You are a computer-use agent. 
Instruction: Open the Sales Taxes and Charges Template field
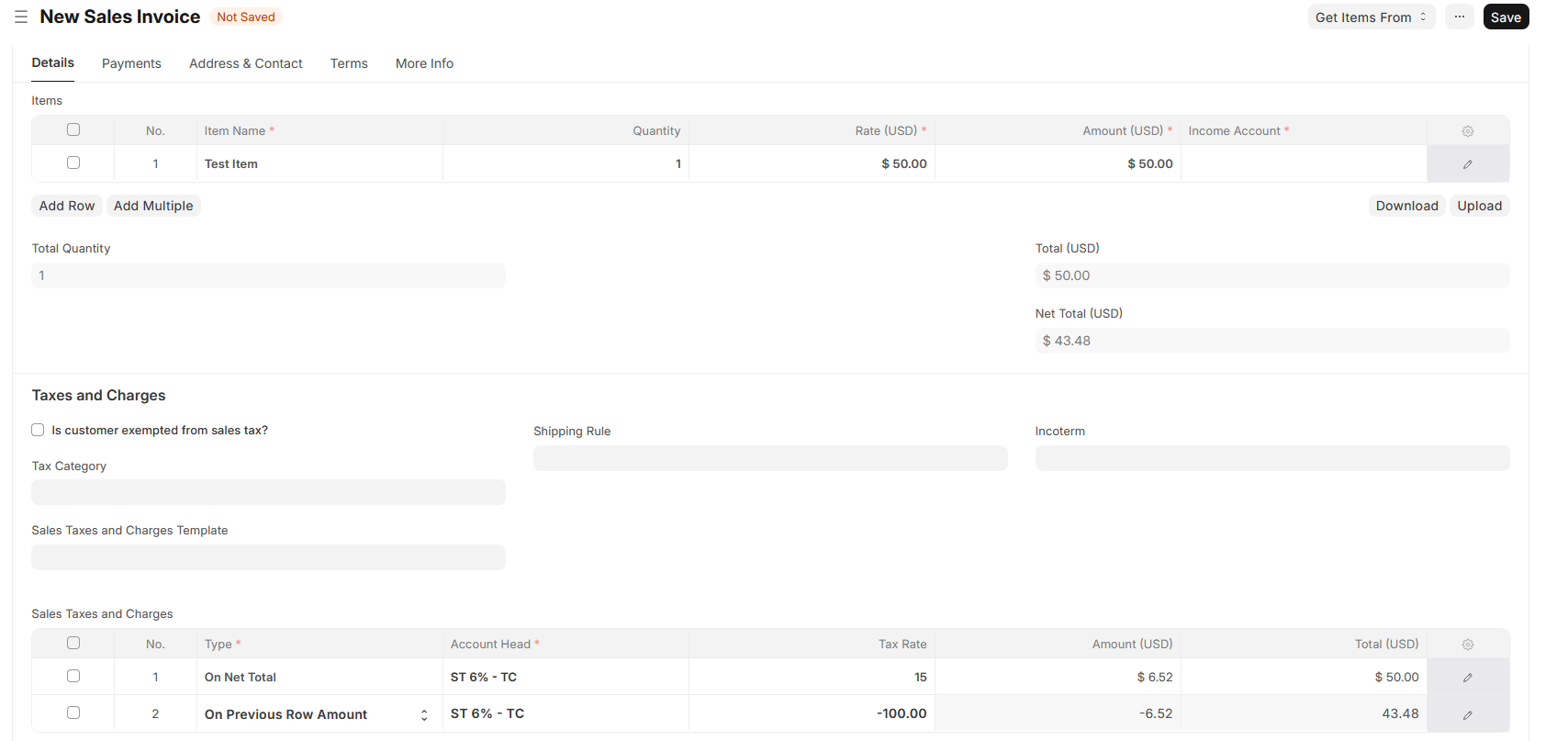point(268,557)
